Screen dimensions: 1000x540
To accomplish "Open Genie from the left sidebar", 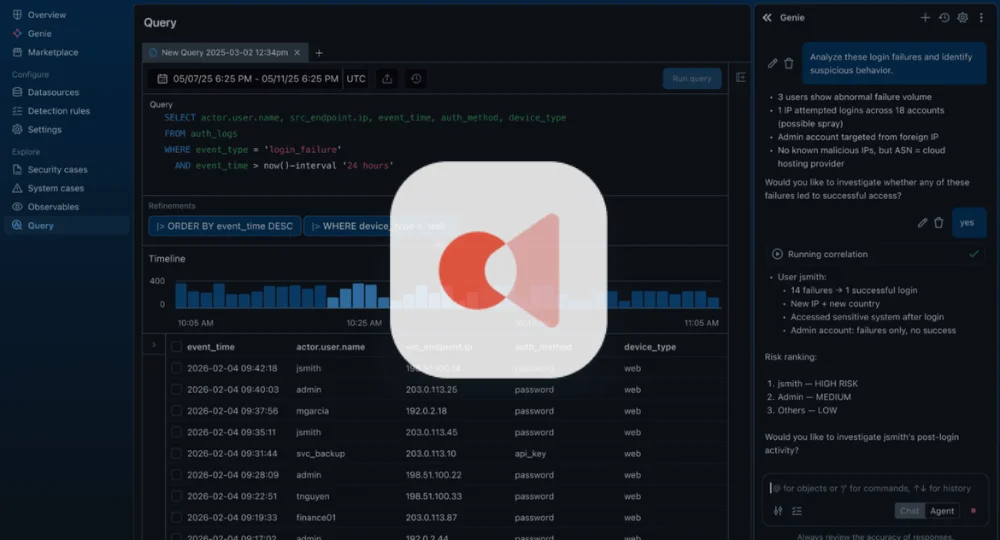I will point(32,33).
